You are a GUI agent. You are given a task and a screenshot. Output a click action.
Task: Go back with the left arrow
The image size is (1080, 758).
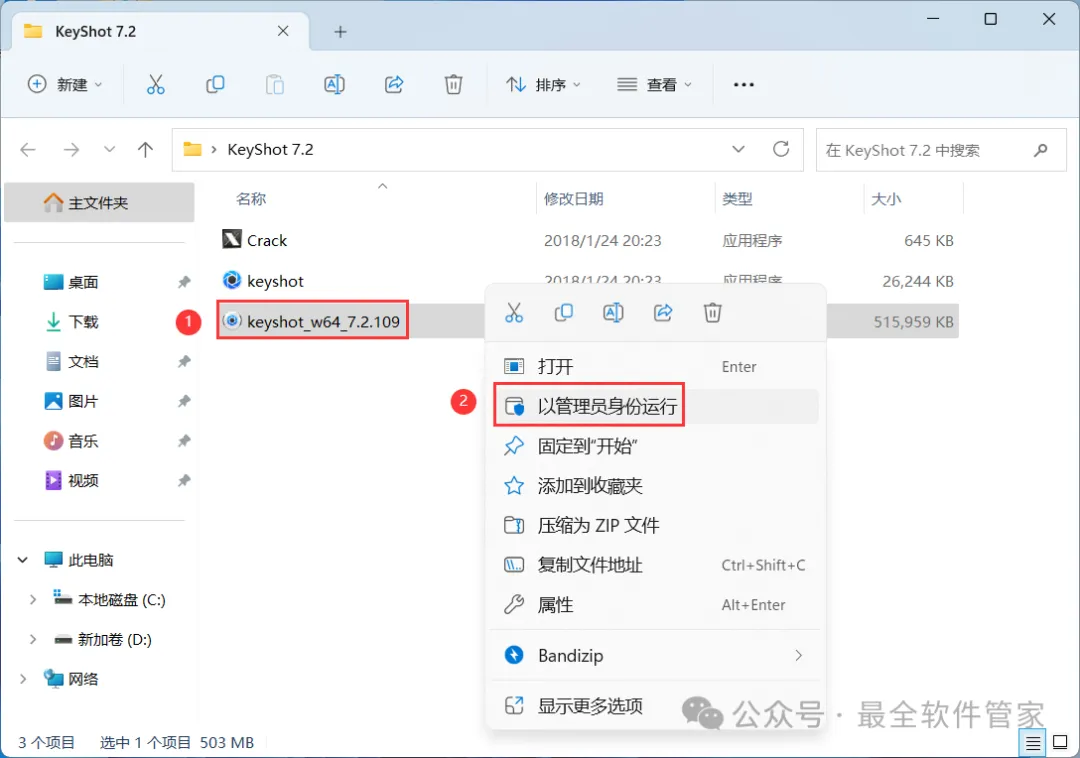(28, 149)
